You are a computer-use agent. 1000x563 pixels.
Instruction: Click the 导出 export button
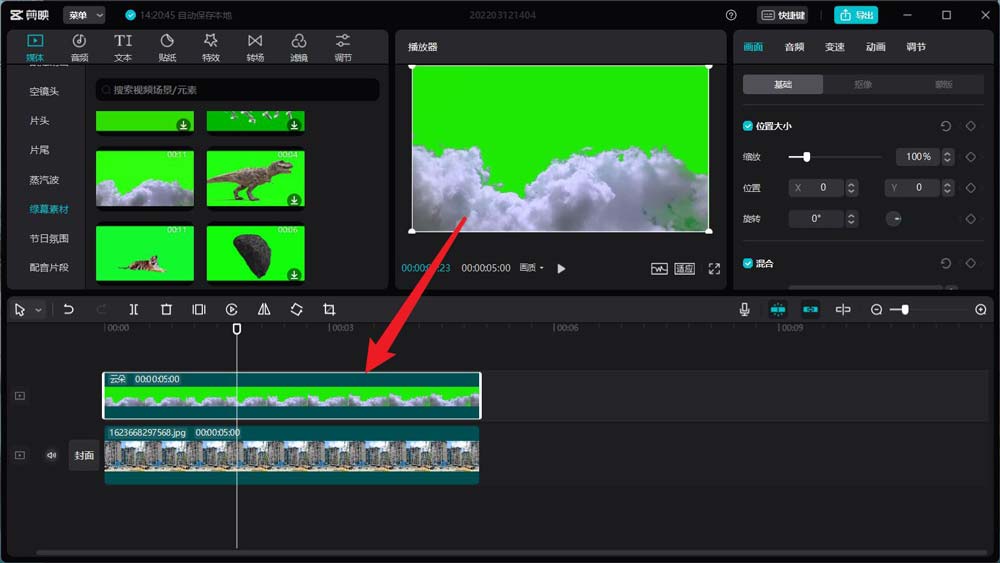click(x=856, y=15)
